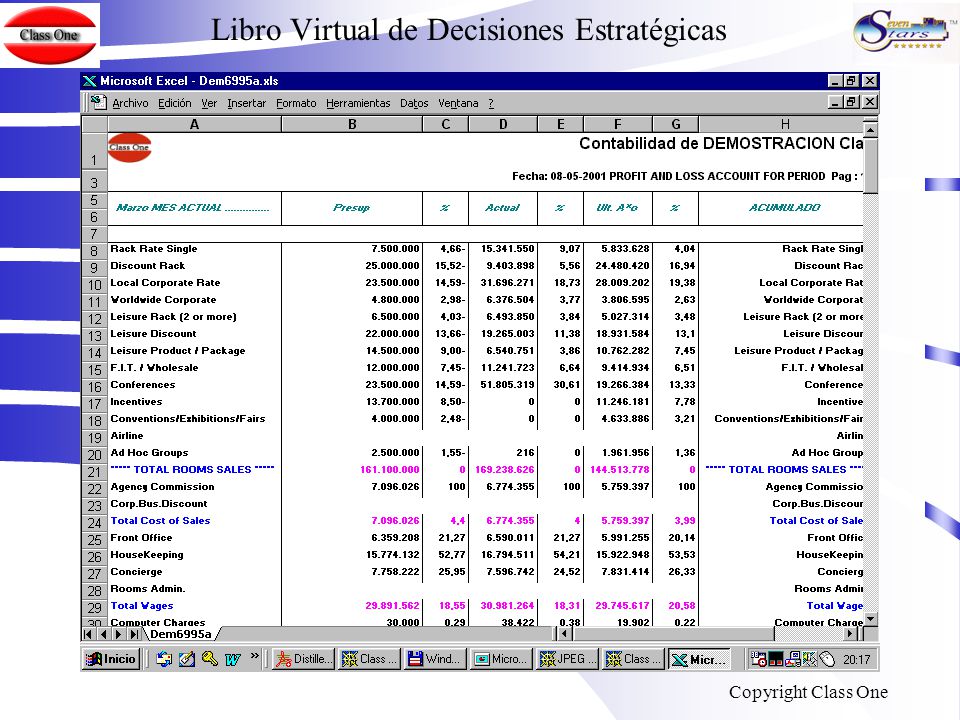This screenshot has width=960, height=720.
Task: Open the Edición menu
Action: click(174, 103)
